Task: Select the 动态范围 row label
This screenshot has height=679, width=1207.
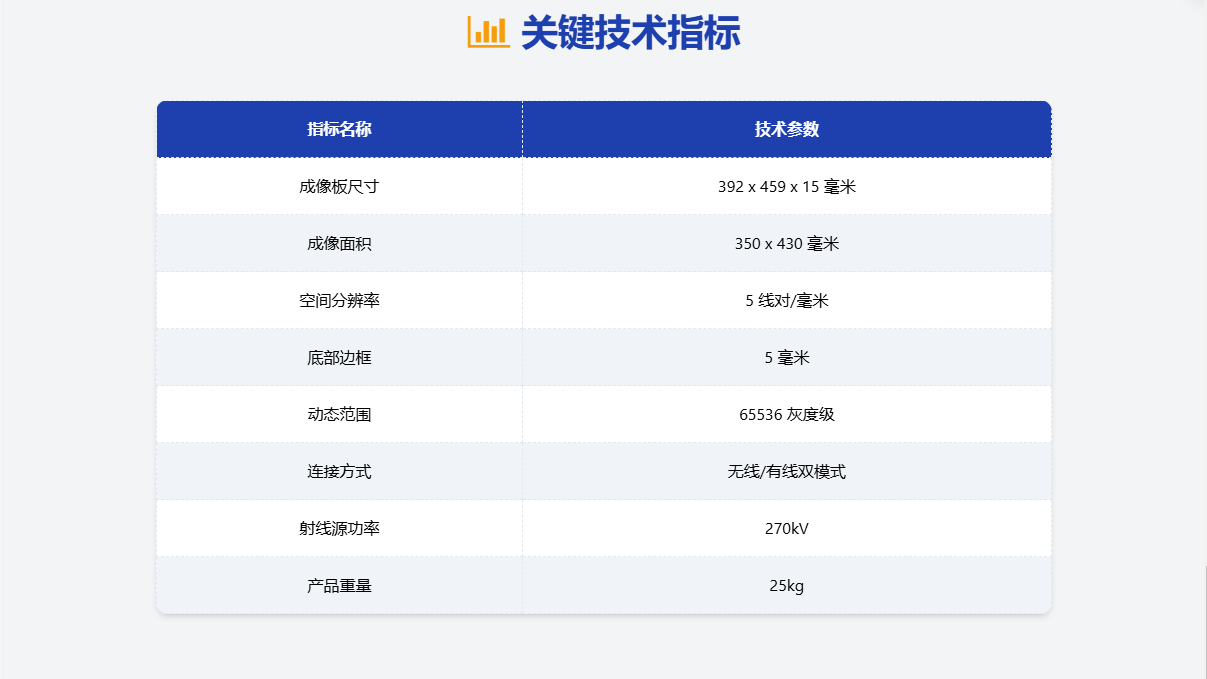Action: pyautogui.click(x=338, y=414)
